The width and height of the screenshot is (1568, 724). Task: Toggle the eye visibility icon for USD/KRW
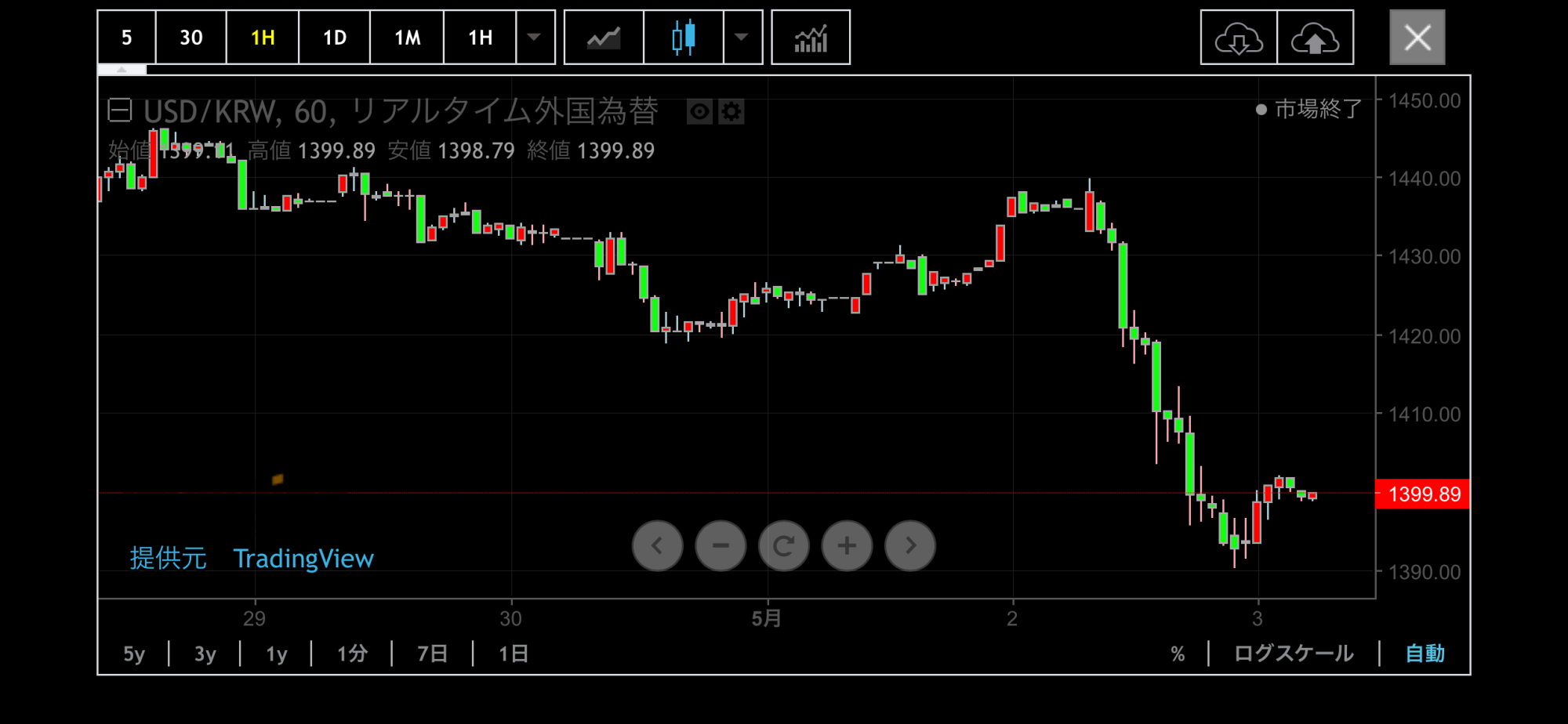coord(699,112)
